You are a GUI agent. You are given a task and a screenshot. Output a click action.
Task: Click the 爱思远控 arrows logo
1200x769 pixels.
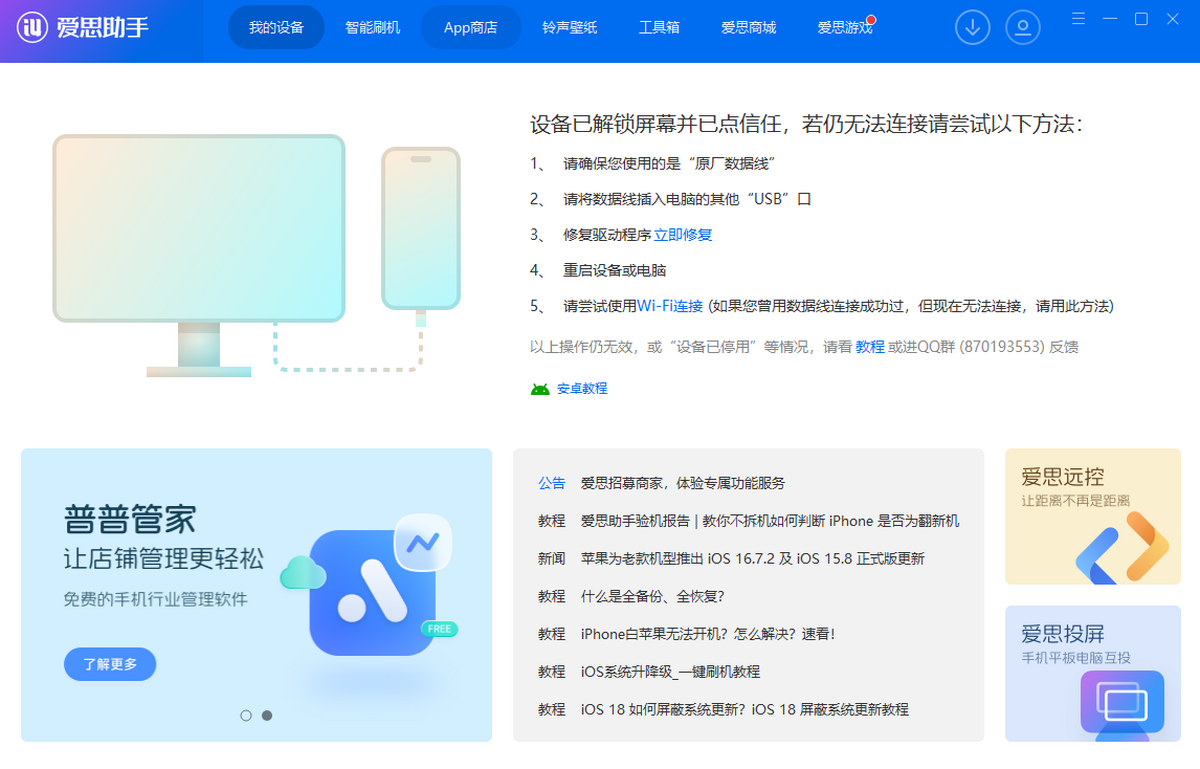pyautogui.click(x=1122, y=548)
